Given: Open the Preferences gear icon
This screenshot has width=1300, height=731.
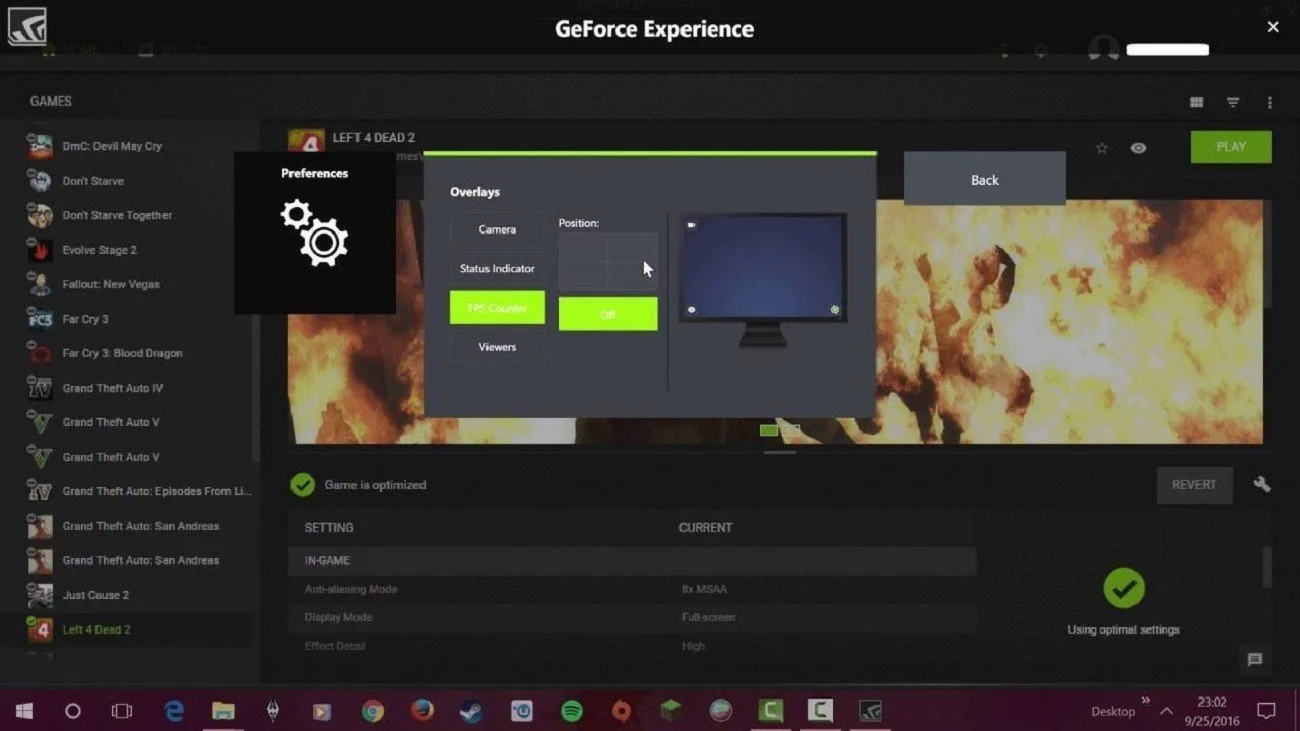Looking at the screenshot, I should point(314,232).
